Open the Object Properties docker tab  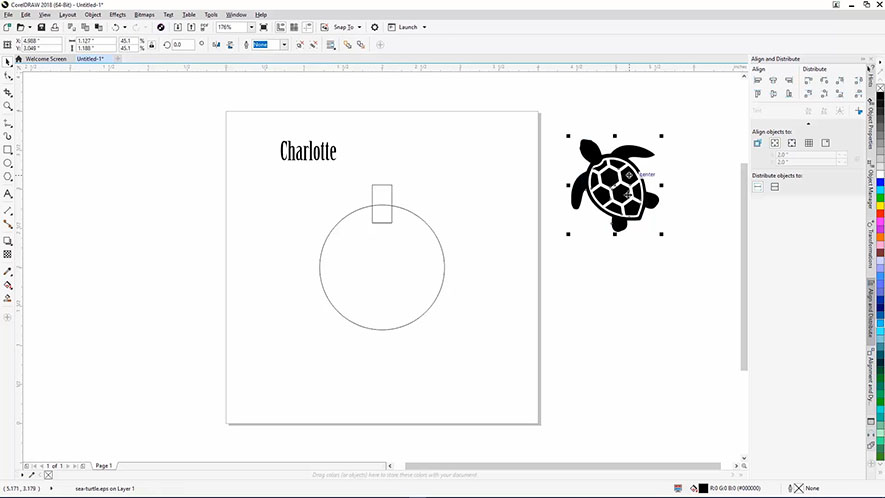point(870,123)
